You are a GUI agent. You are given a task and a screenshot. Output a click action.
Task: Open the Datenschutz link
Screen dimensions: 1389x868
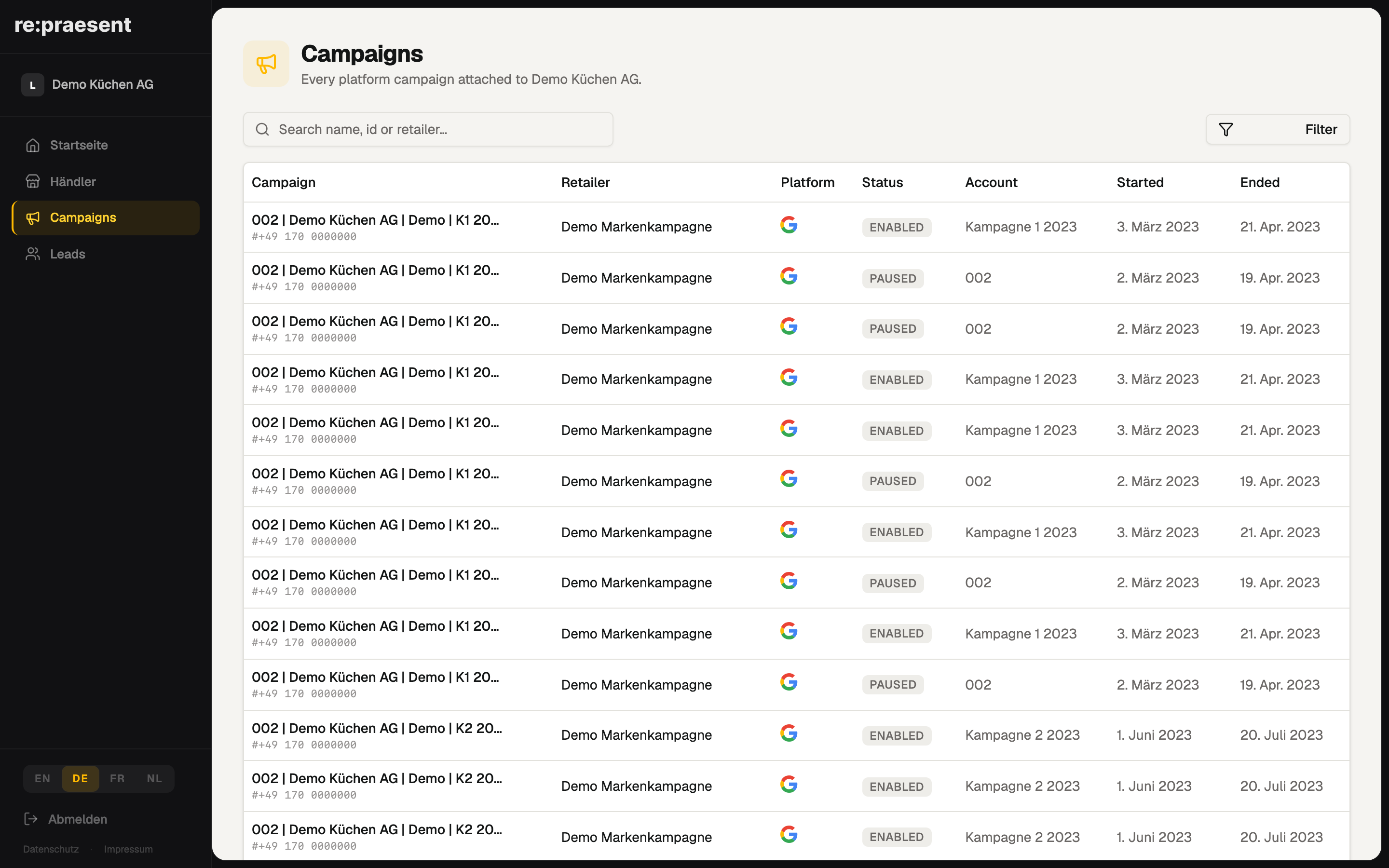coord(51,849)
